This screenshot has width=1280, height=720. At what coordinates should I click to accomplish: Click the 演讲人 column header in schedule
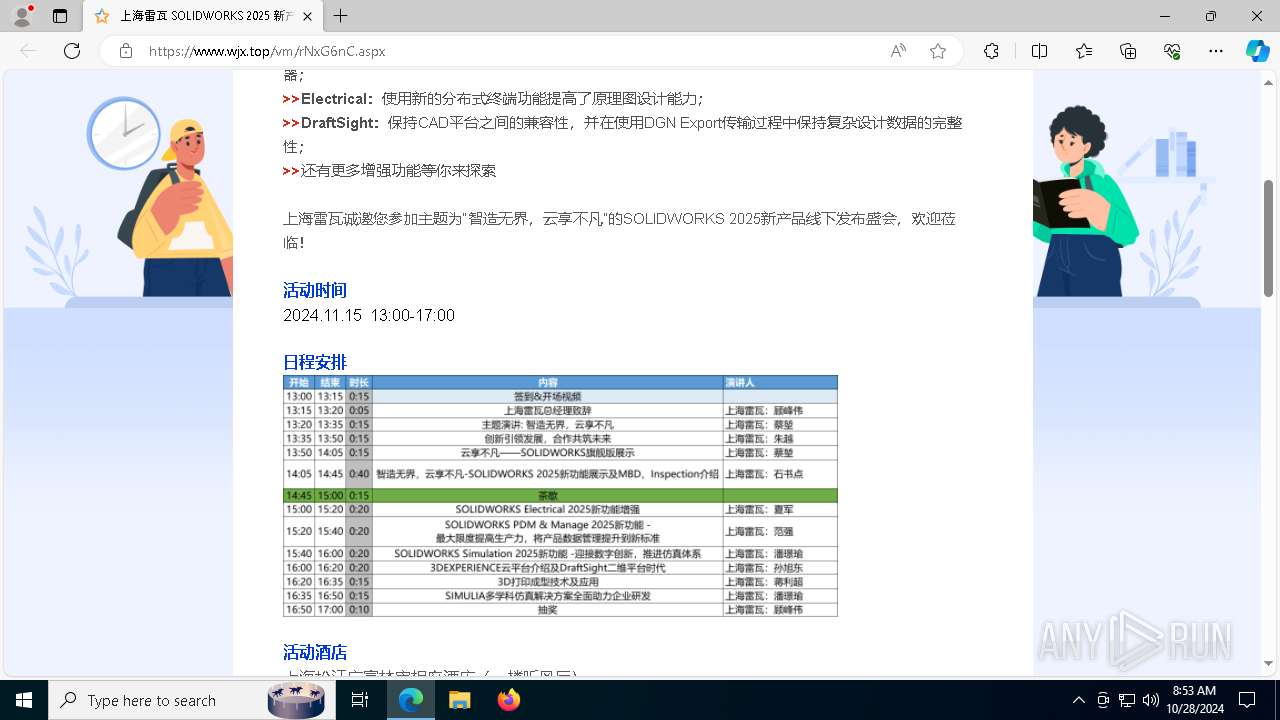[x=780, y=382]
